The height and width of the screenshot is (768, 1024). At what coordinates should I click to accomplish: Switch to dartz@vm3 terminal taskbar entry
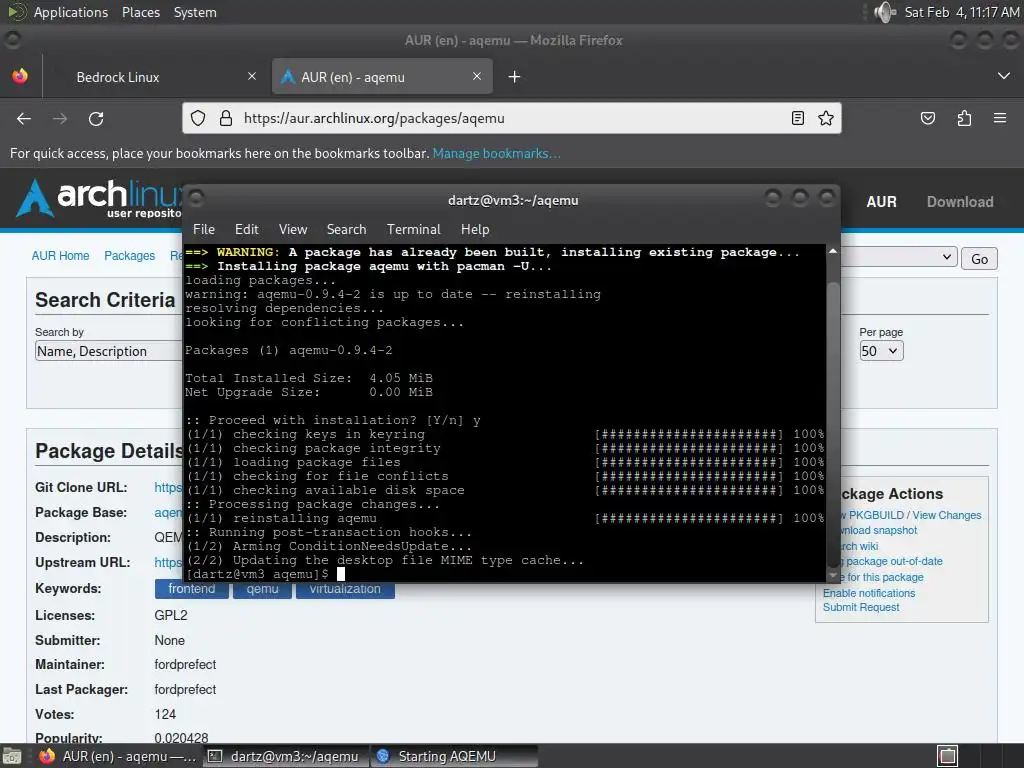point(285,756)
